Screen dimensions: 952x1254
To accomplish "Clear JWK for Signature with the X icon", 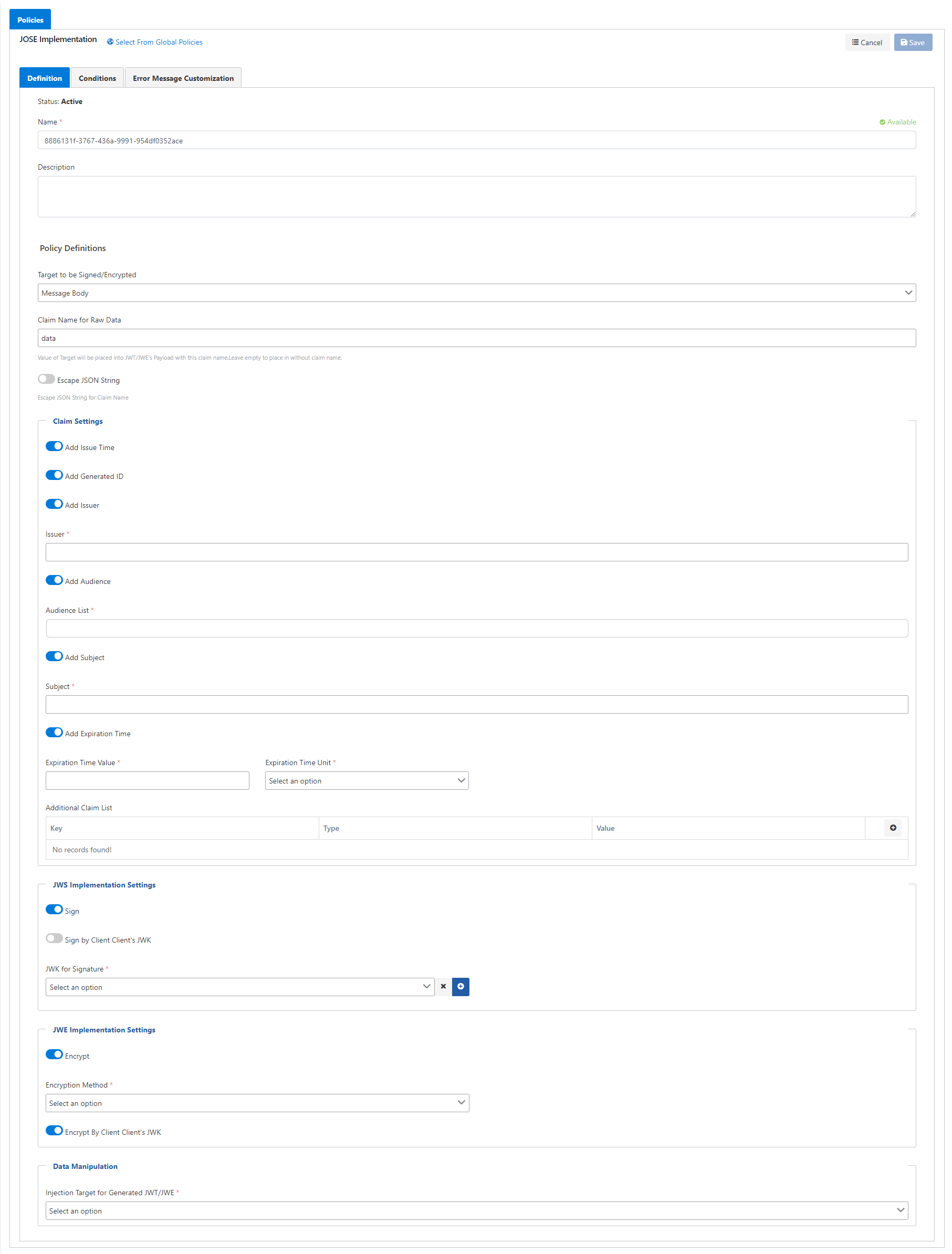I will [x=443, y=986].
